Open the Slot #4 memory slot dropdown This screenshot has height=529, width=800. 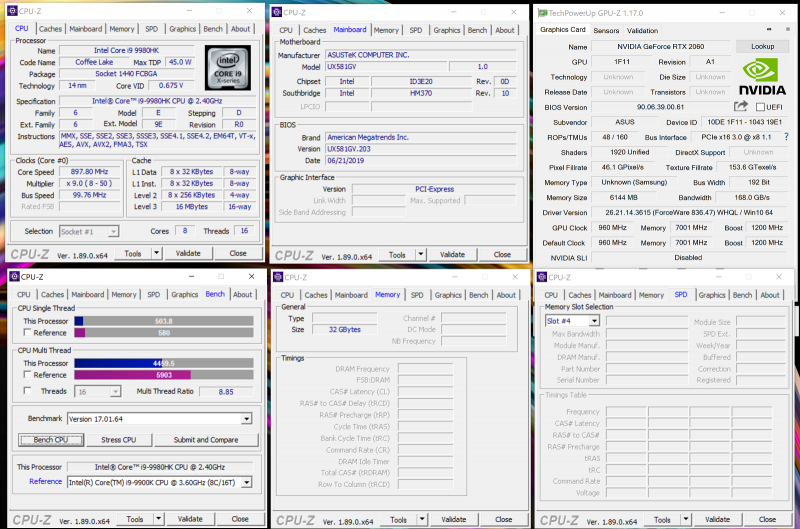pos(594,321)
